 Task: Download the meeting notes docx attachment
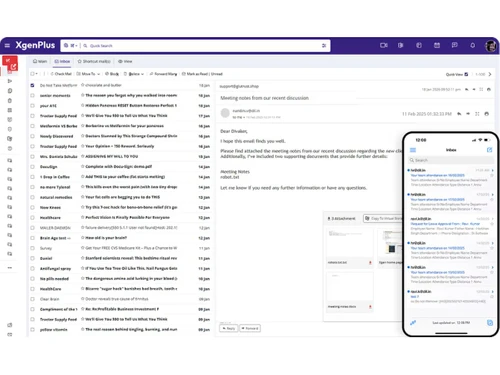(x=370, y=307)
